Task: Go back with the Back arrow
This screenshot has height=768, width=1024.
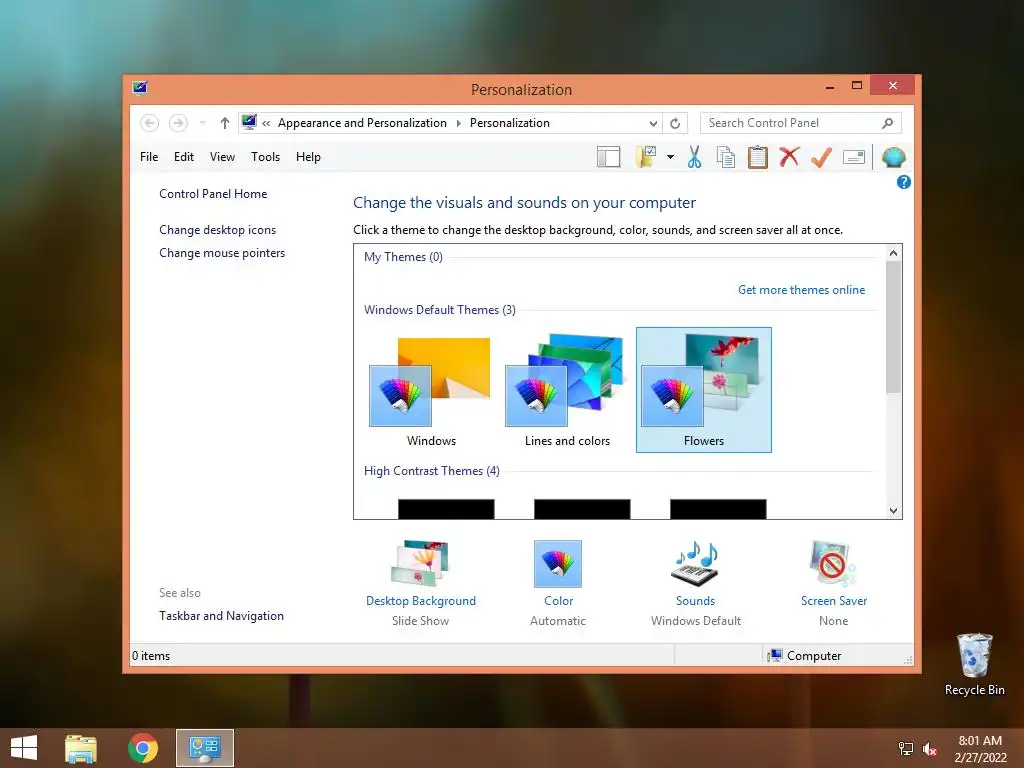Action: click(150, 123)
